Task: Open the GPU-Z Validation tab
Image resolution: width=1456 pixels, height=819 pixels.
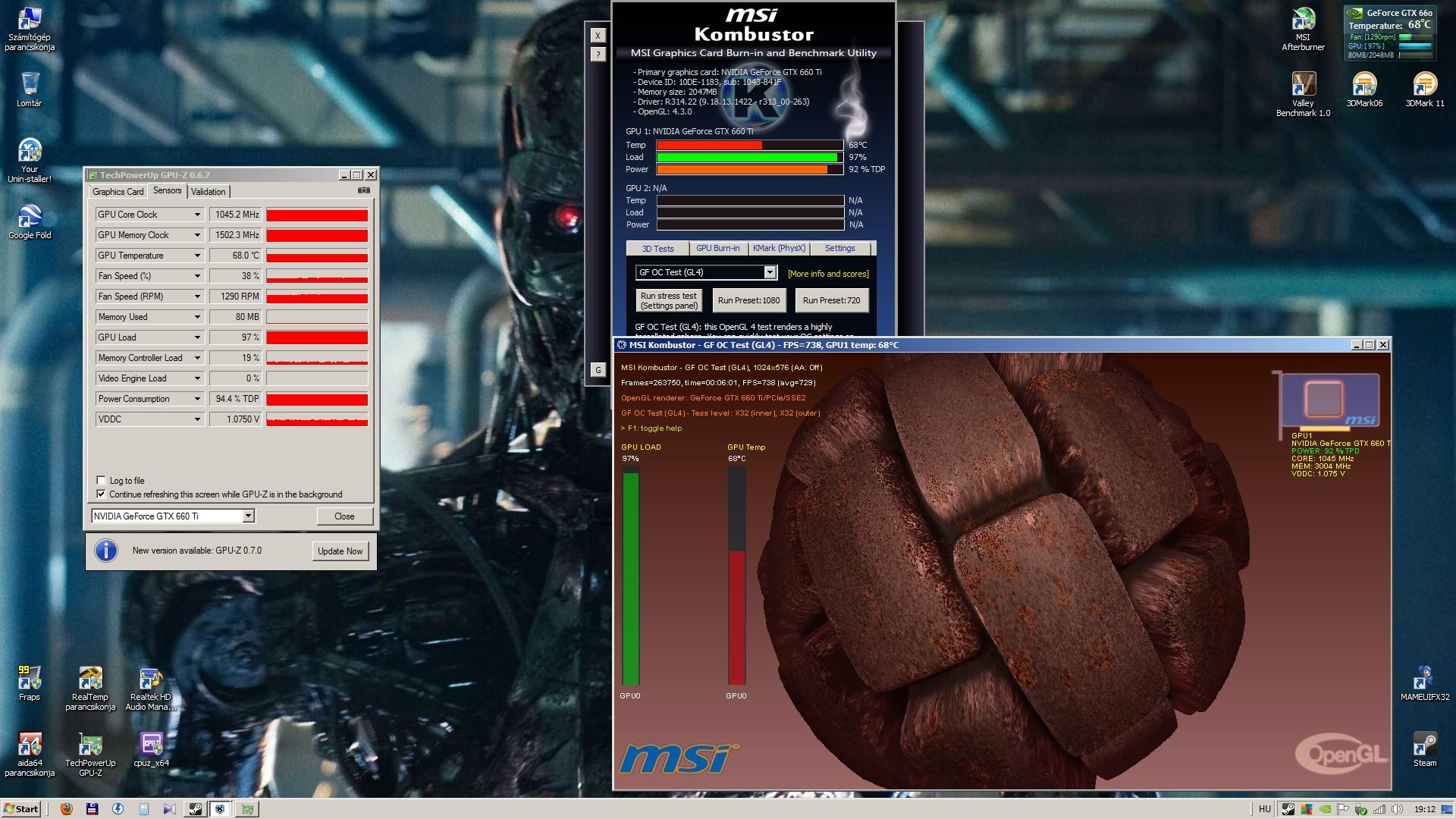Action: [x=208, y=192]
